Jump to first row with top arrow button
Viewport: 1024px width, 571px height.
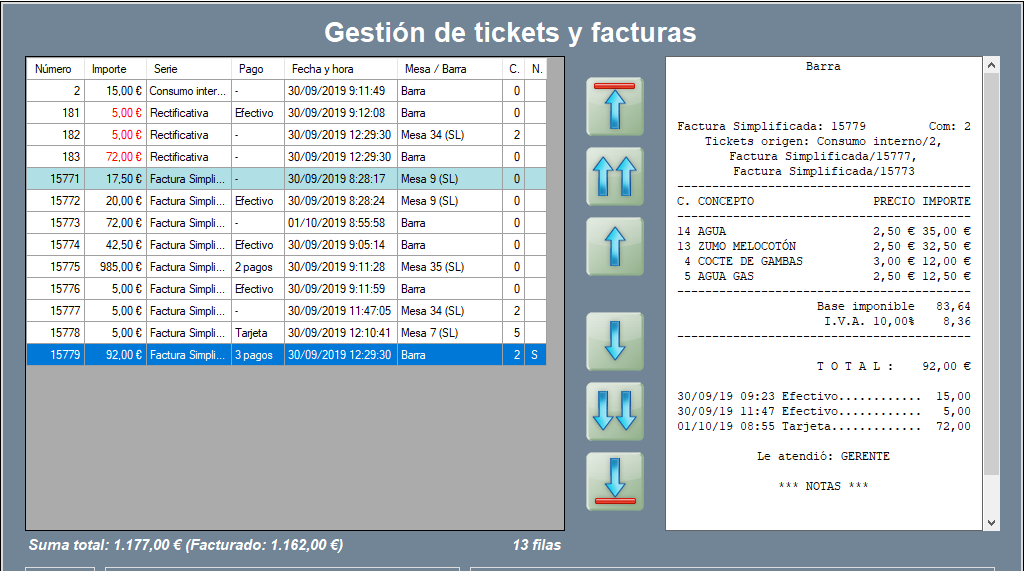point(615,106)
